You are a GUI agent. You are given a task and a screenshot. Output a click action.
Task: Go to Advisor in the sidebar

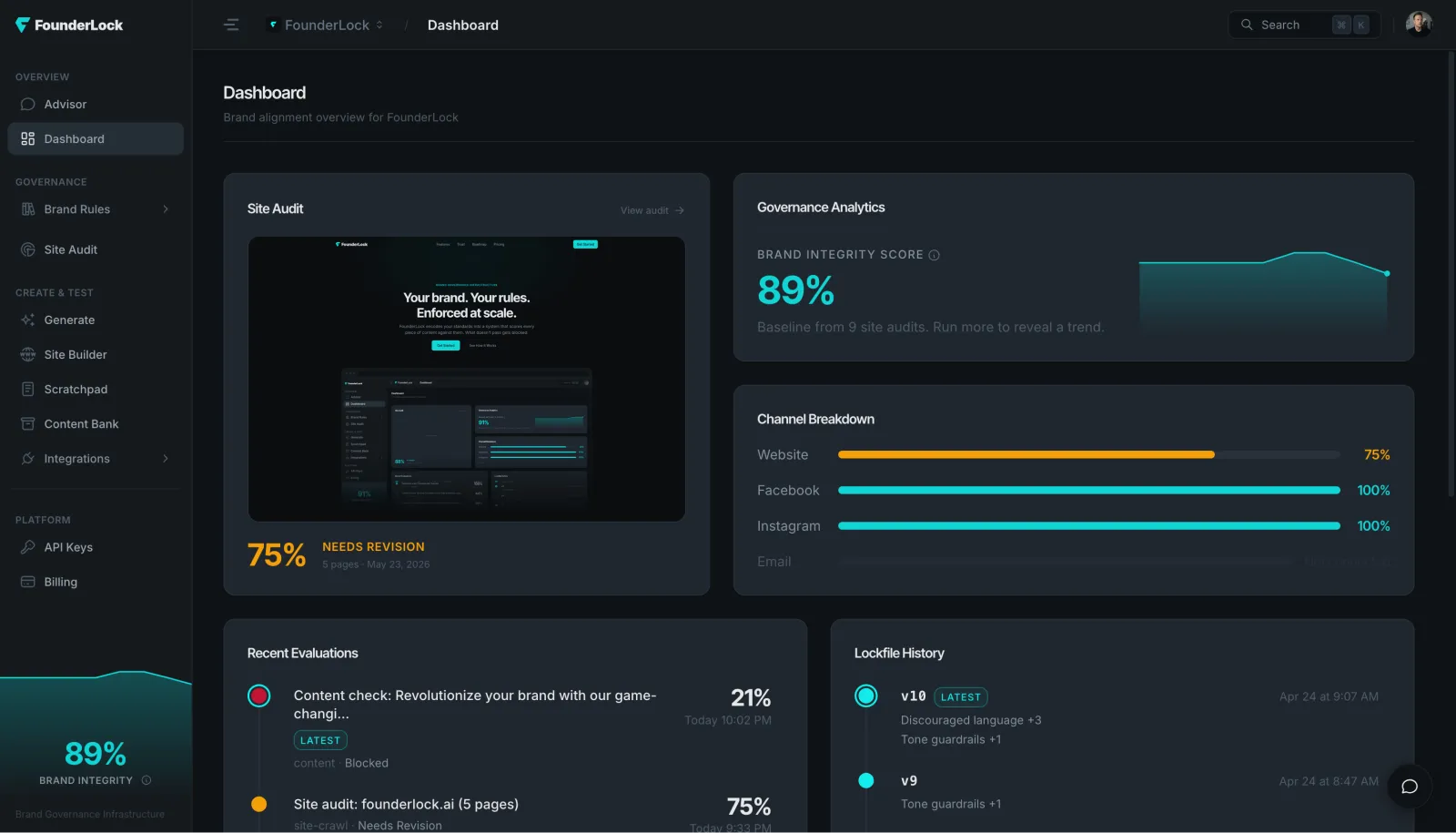[96, 104]
